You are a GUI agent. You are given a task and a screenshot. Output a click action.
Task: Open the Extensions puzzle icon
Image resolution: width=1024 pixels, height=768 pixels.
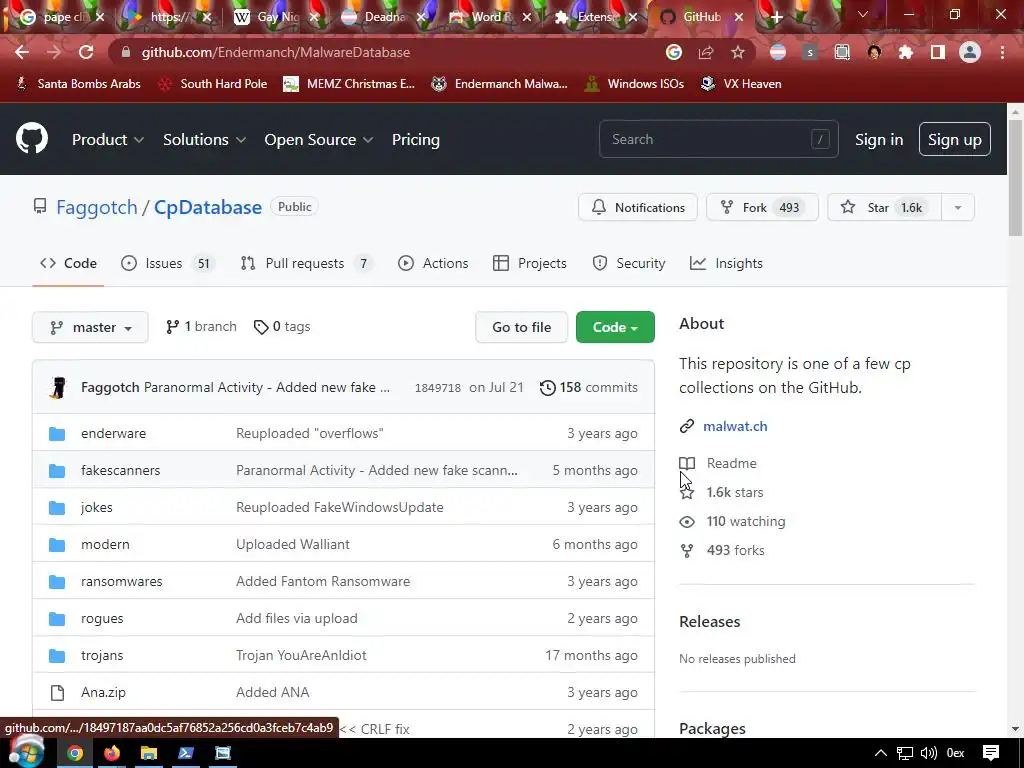(906, 52)
